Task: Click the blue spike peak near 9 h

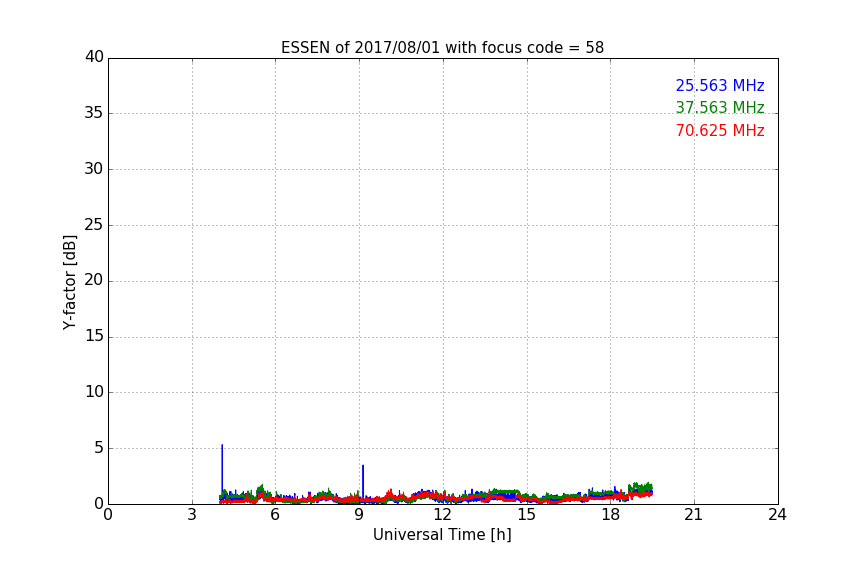Action: [x=363, y=466]
